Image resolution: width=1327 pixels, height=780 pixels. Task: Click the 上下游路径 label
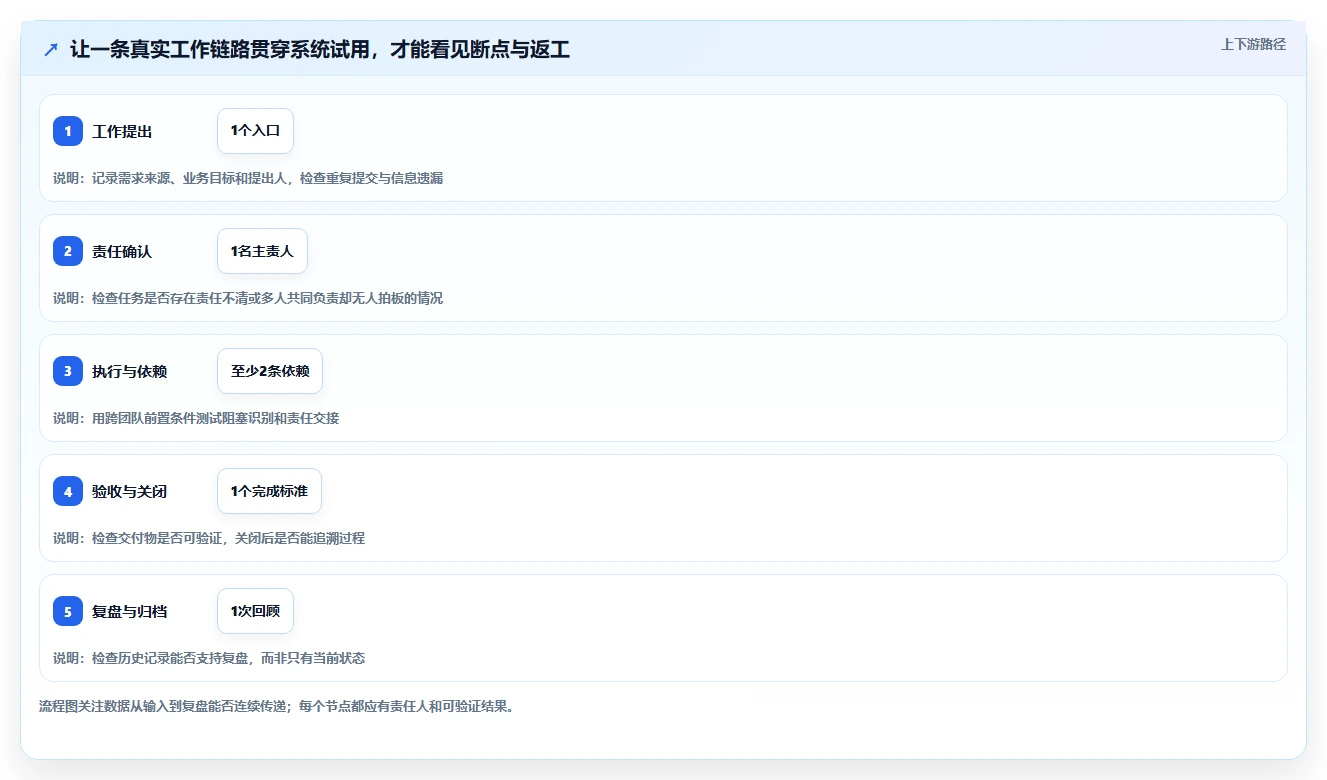(1253, 44)
